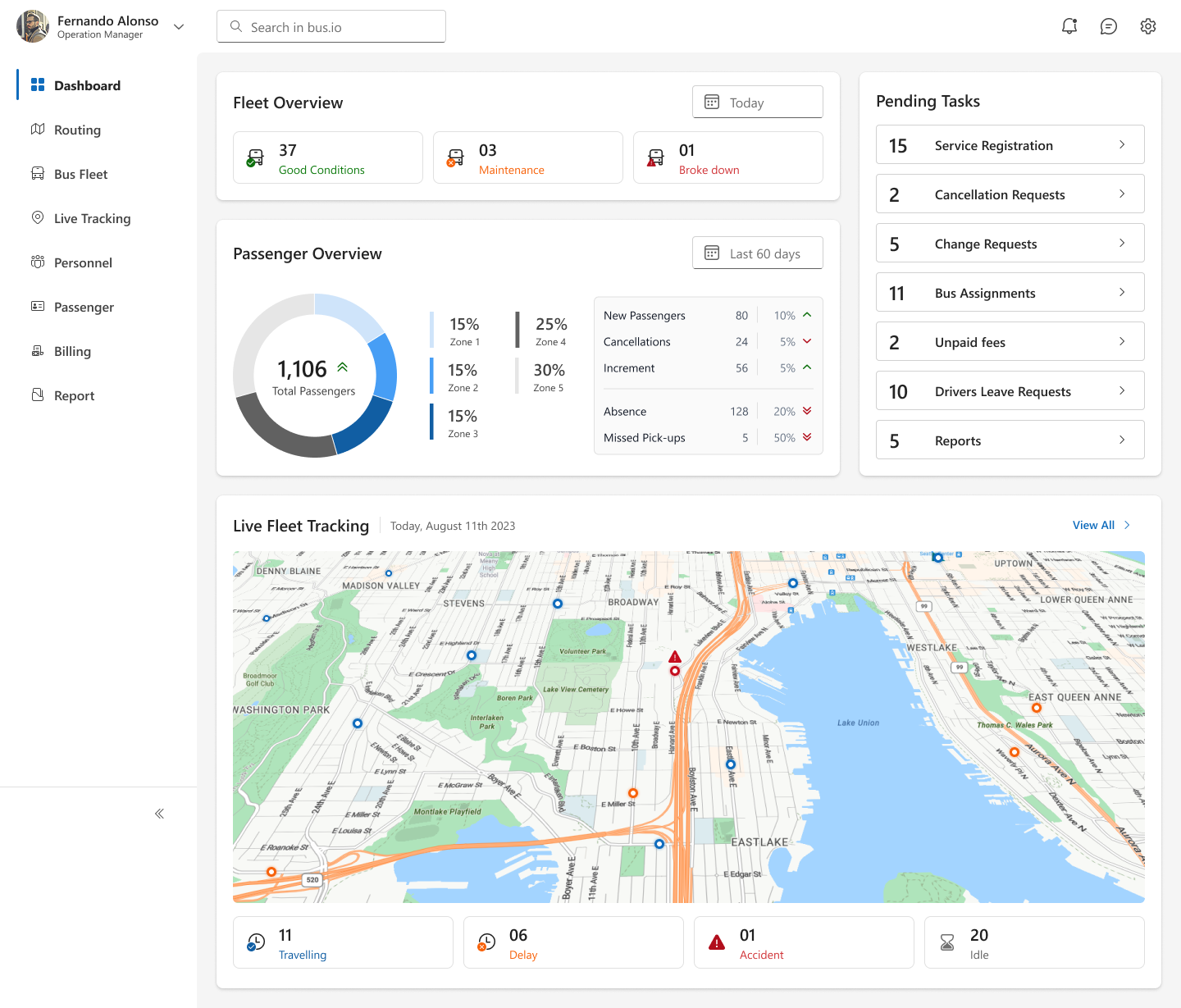Click the View All link

pos(1101,525)
